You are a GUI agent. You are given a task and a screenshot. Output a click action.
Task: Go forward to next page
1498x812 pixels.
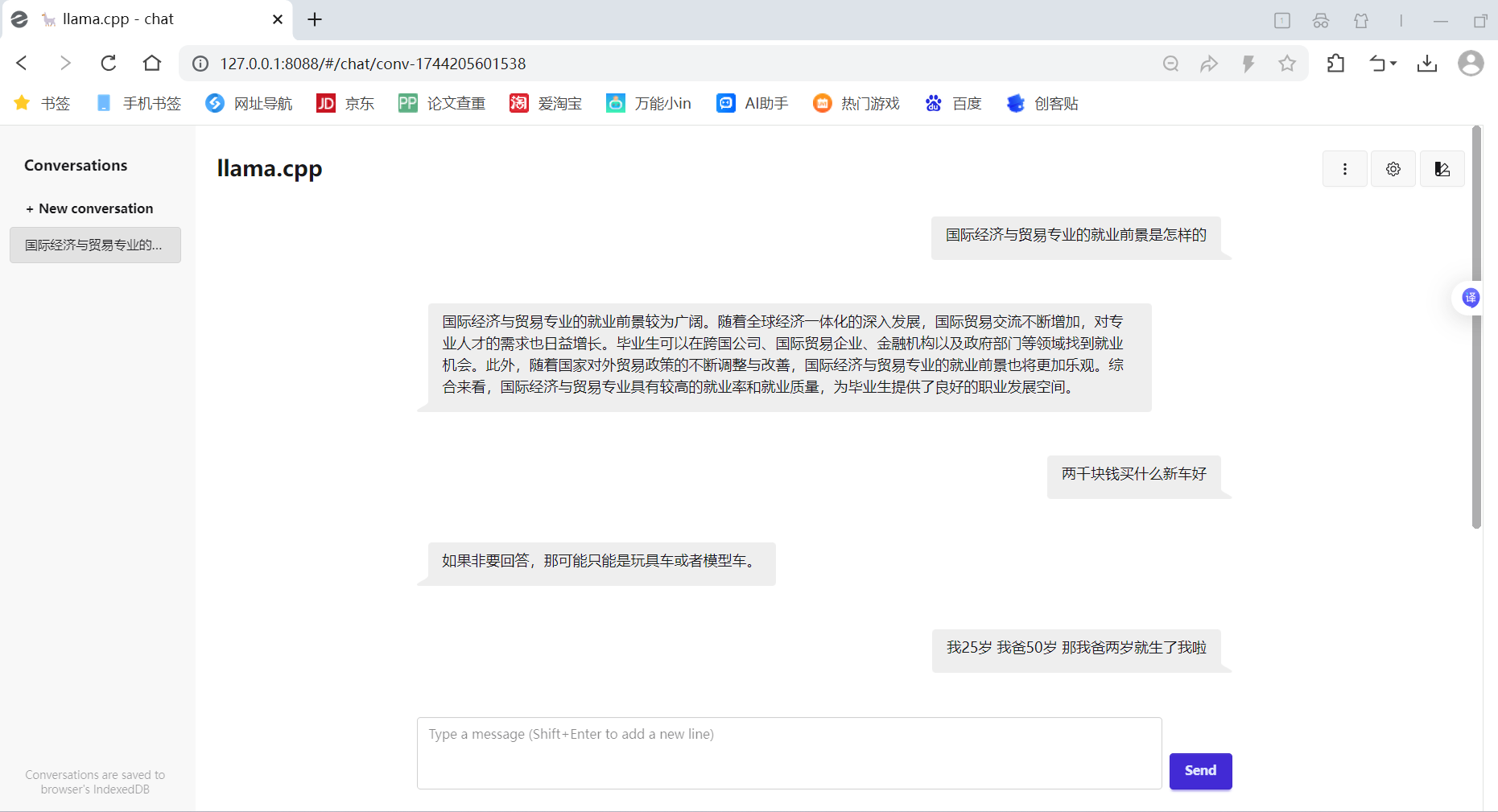pyautogui.click(x=65, y=63)
